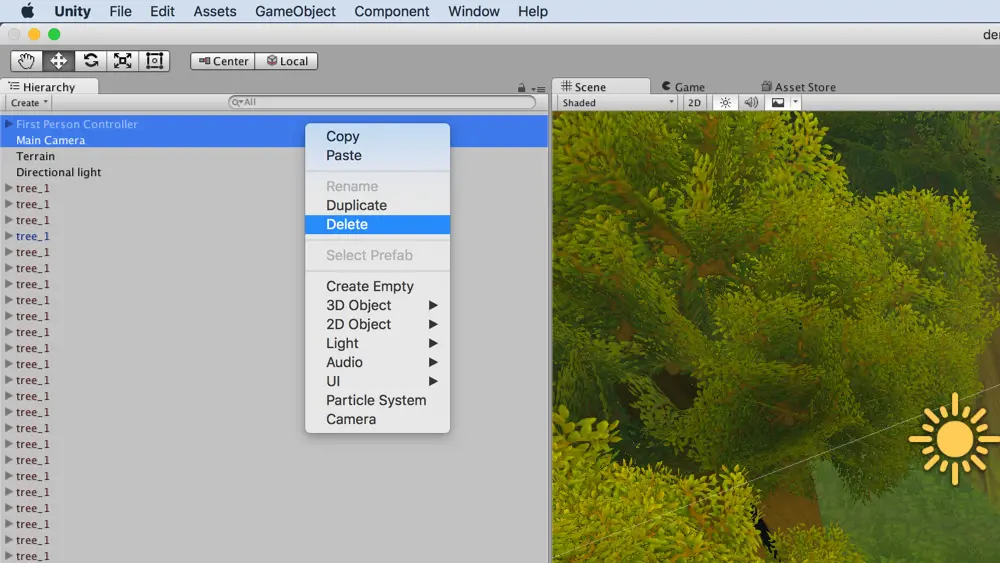This screenshot has width=1000, height=563.
Task: Select the Rotate tool
Action: (91, 61)
